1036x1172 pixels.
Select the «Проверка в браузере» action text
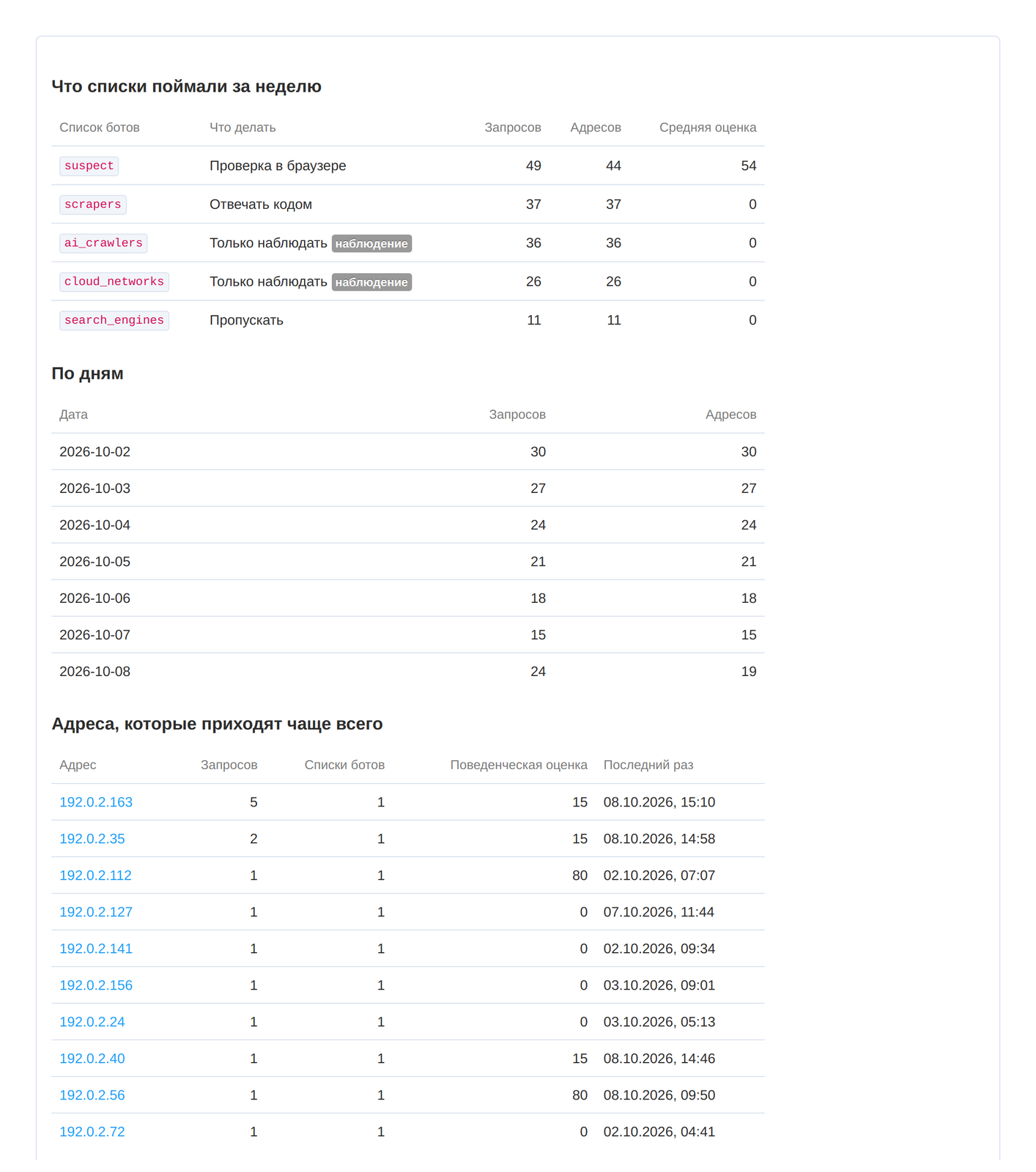tap(278, 166)
